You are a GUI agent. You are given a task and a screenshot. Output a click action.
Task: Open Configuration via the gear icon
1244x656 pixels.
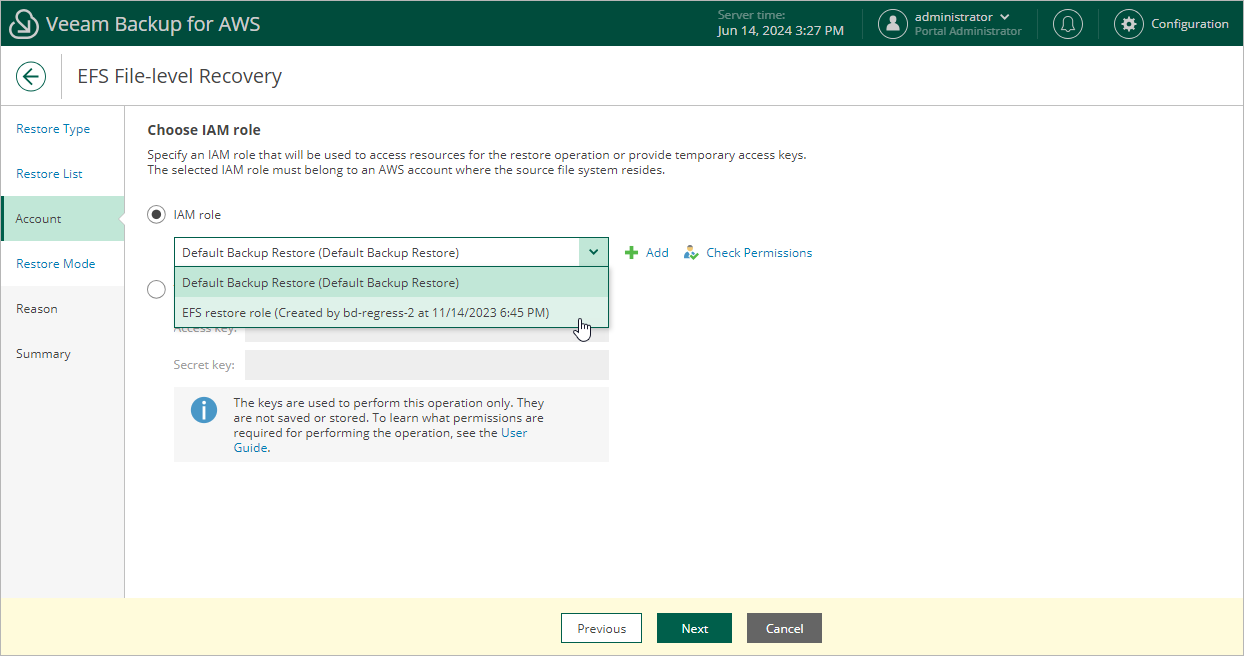(x=1129, y=24)
